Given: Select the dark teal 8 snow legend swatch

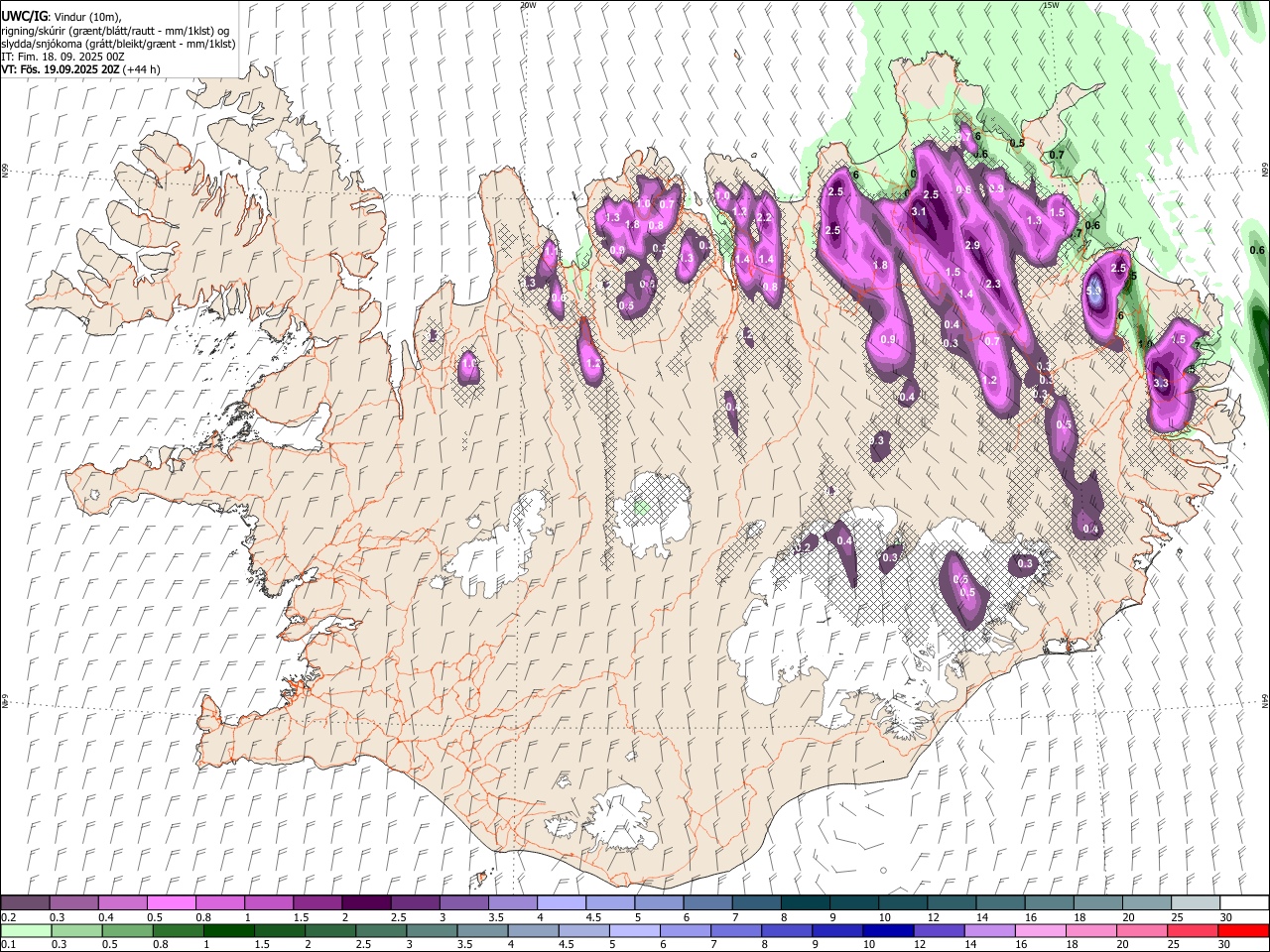Looking at the screenshot, I should coord(805,902).
